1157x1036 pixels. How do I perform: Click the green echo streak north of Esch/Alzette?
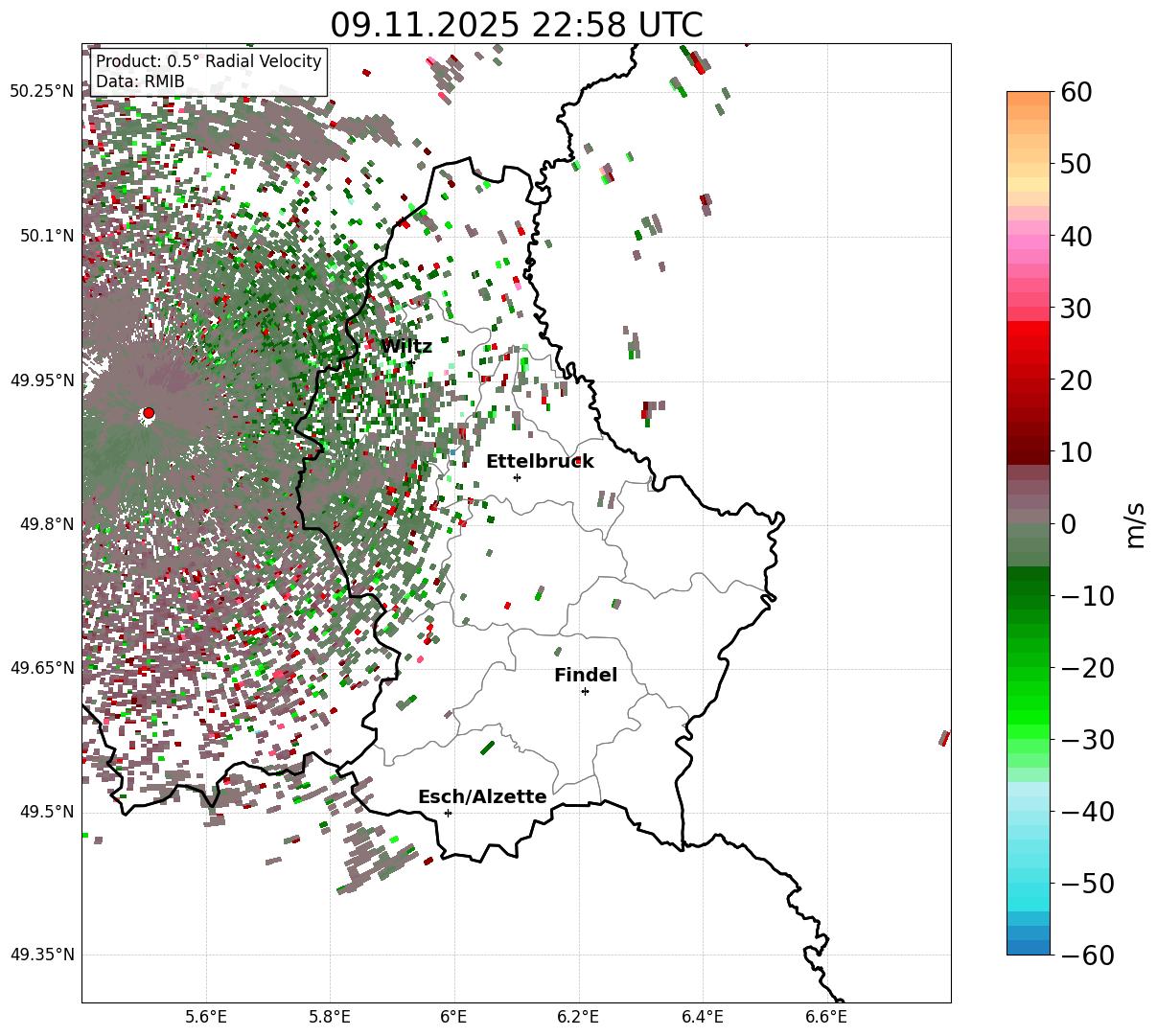(487, 748)
